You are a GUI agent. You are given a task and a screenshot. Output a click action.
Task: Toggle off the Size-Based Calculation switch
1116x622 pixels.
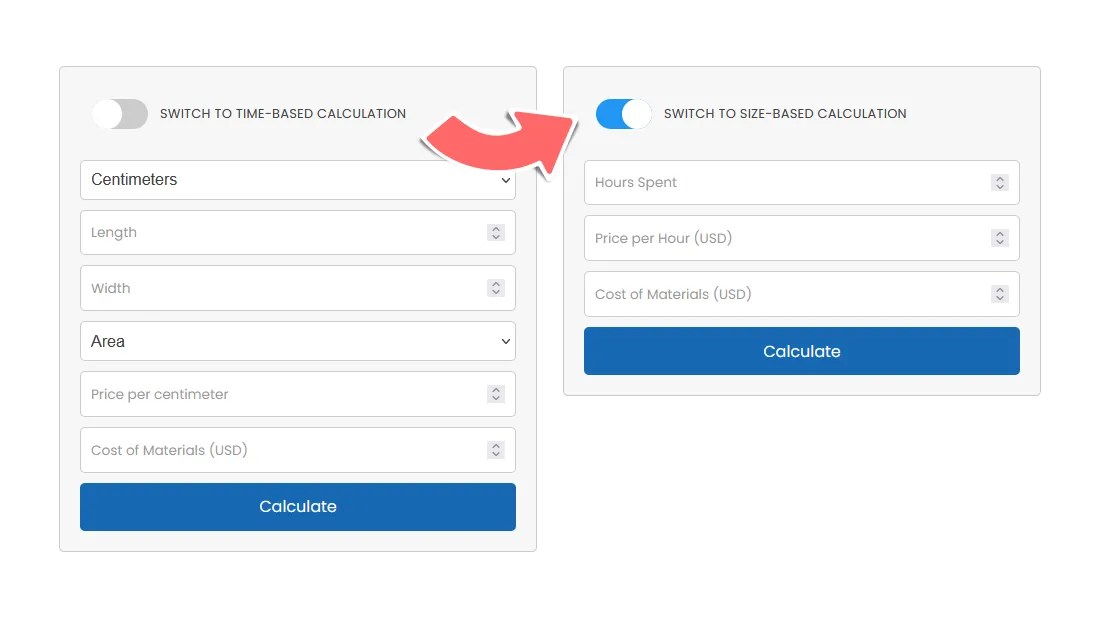[623, 114]
